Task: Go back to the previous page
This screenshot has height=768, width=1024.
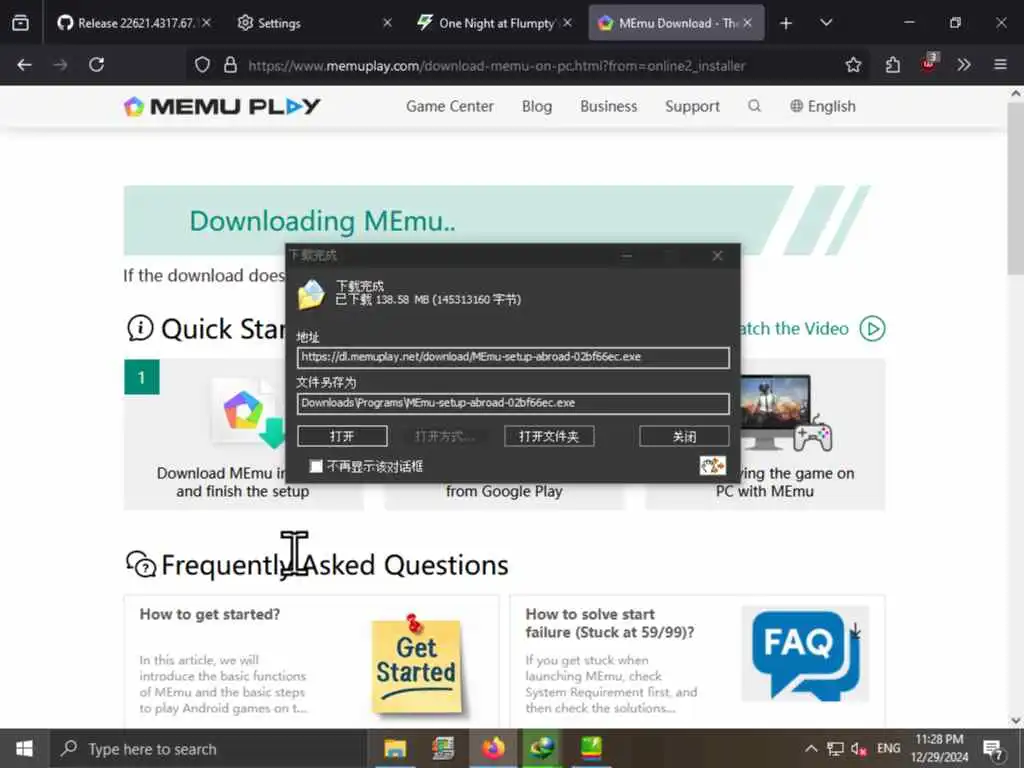Action: click(x=25, y=65)
